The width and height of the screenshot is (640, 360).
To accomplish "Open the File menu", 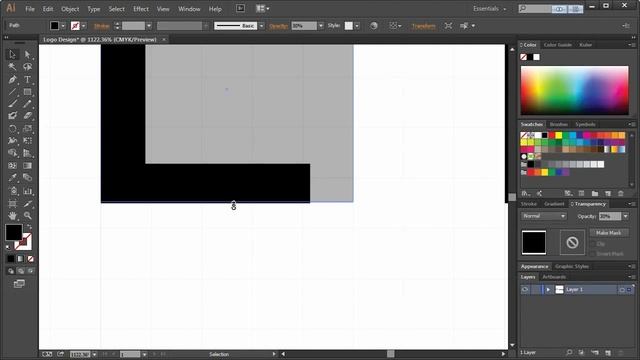I will (x=30, y=9).
